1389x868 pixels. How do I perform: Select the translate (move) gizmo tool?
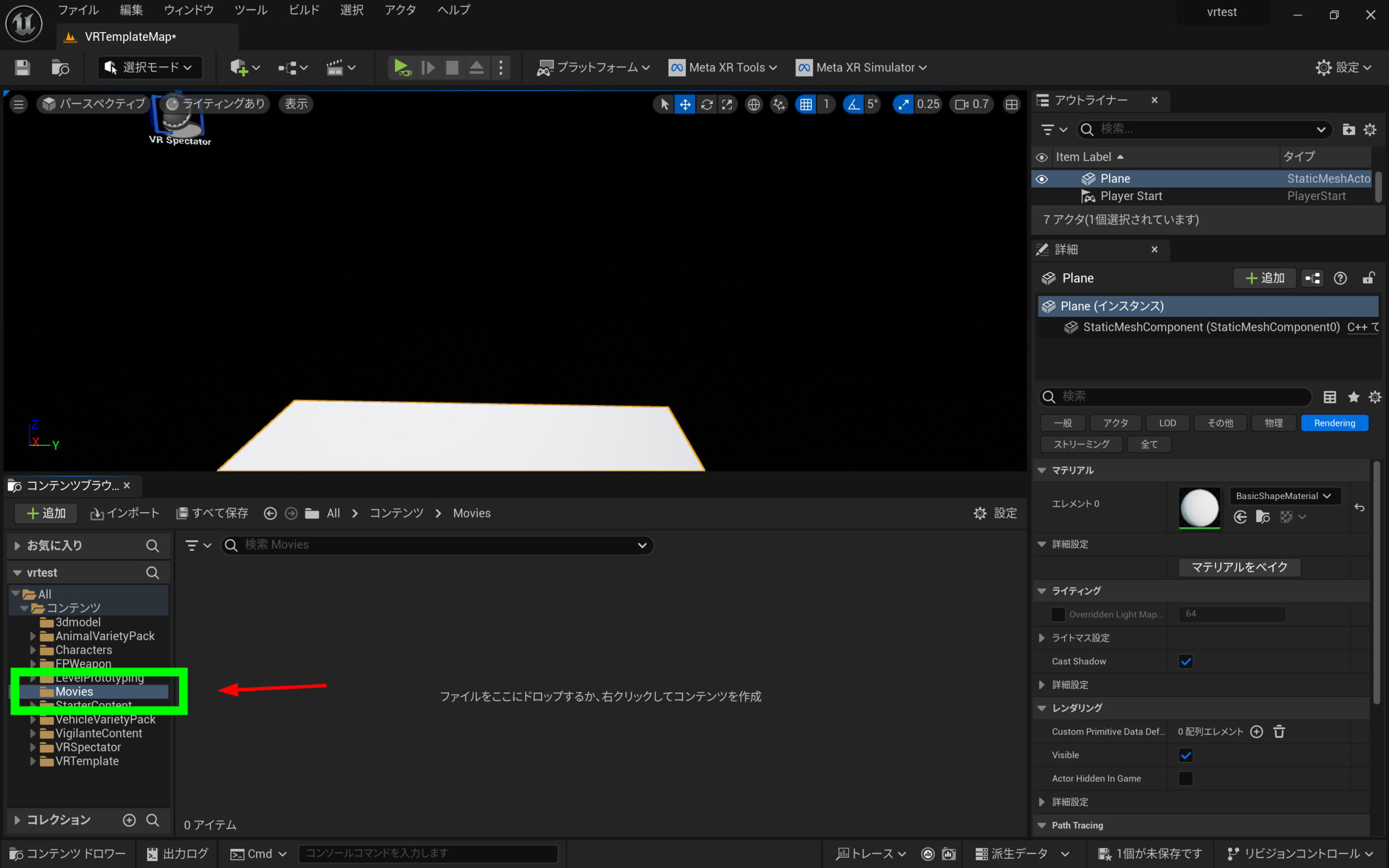[x=685, y=105]
